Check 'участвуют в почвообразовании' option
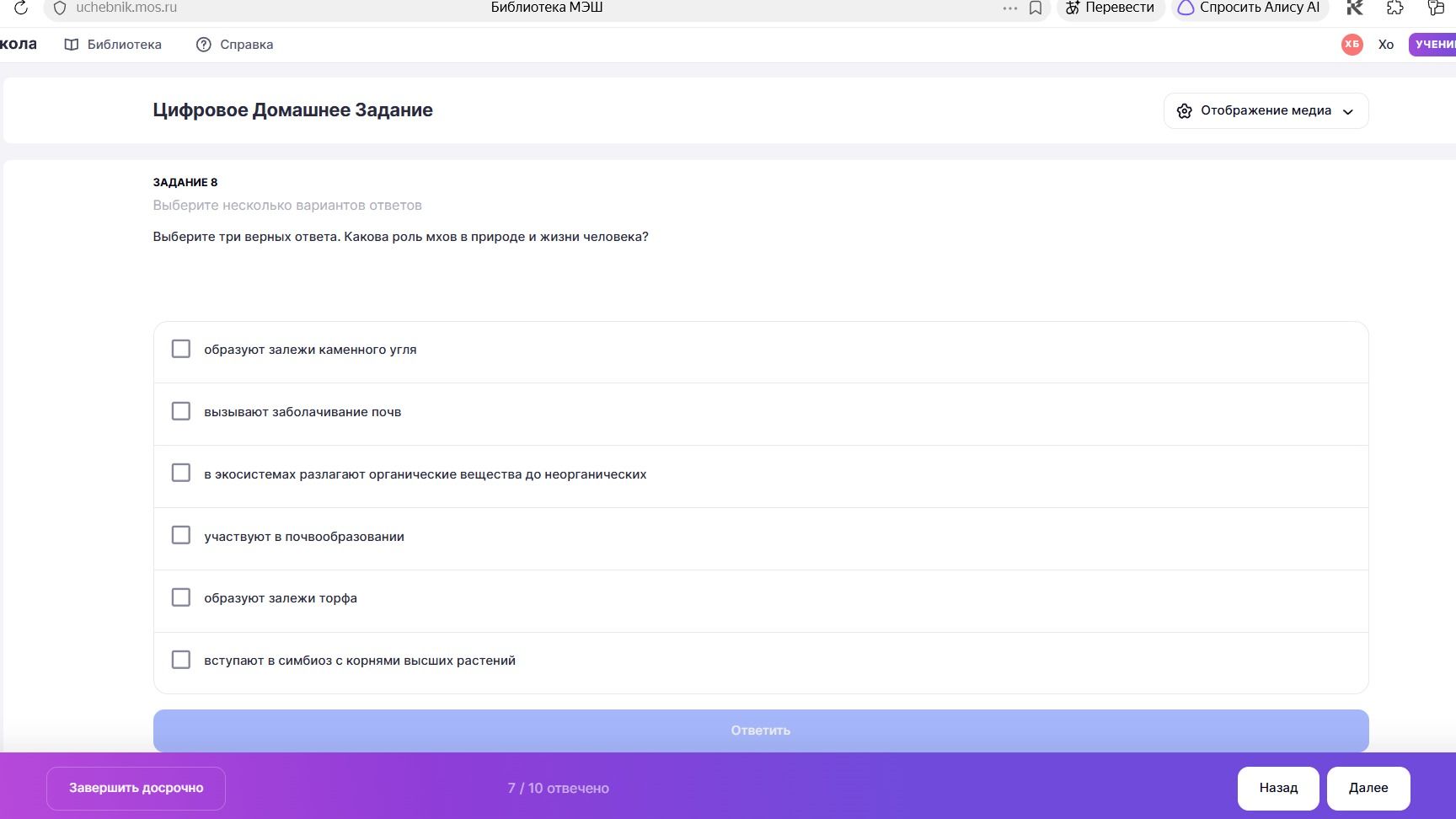The image size is (1456, 819). coord(181,535)
